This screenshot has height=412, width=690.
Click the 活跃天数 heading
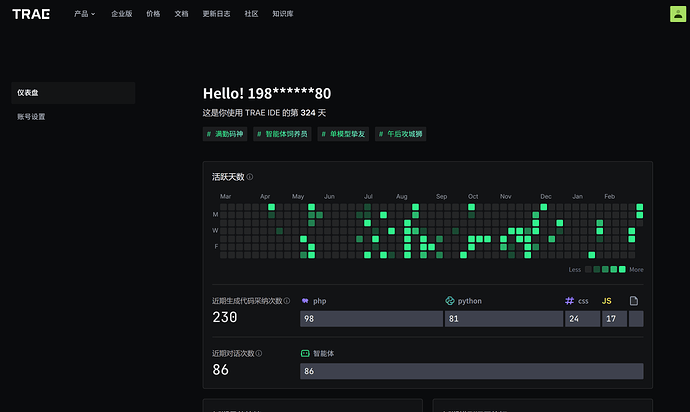coord(228,177)
